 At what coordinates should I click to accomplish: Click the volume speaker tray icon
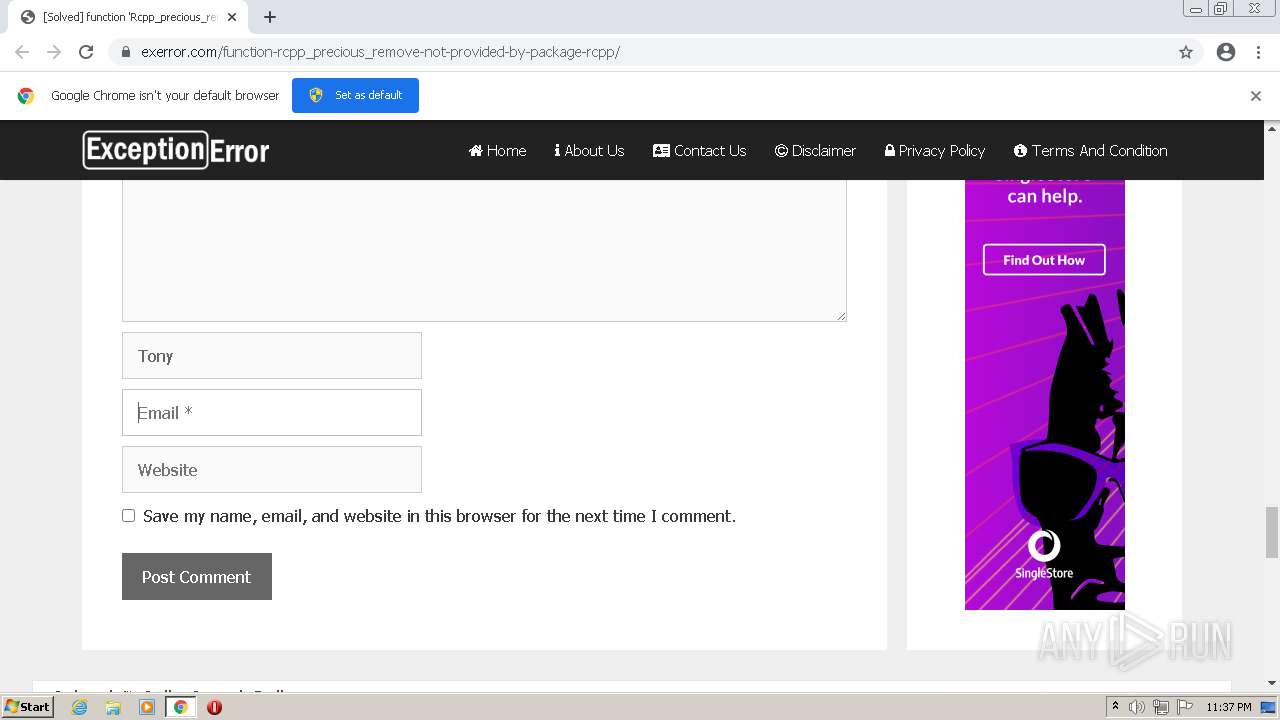click(1137, 707)
